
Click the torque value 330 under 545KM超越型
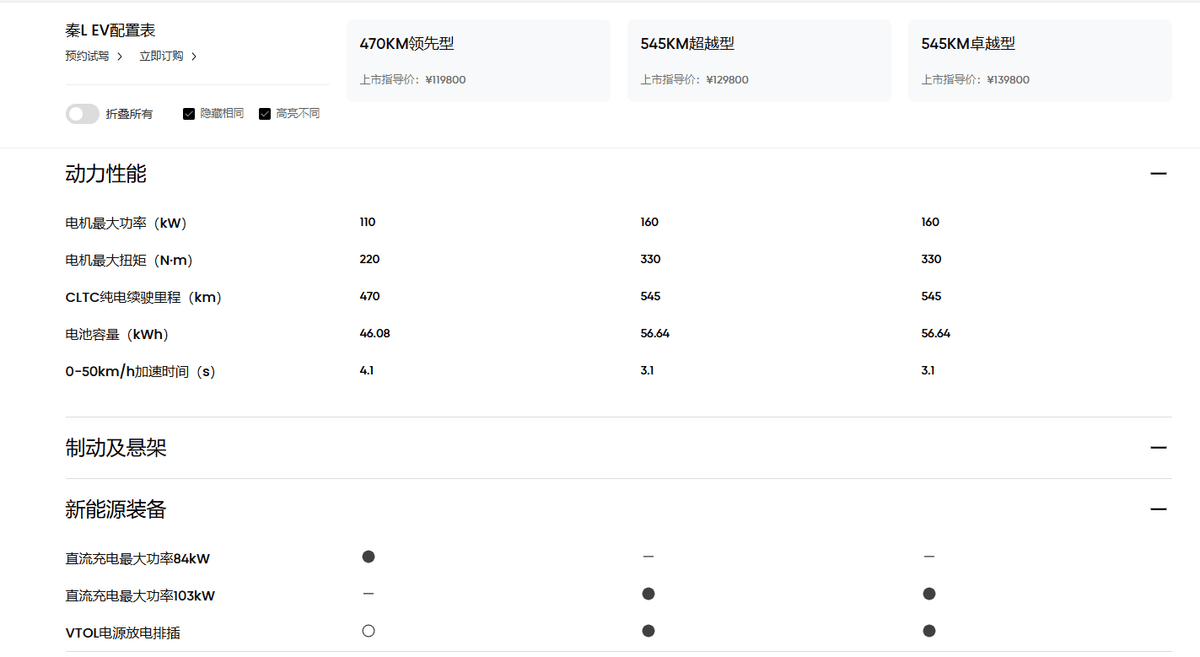coord(651,259)
